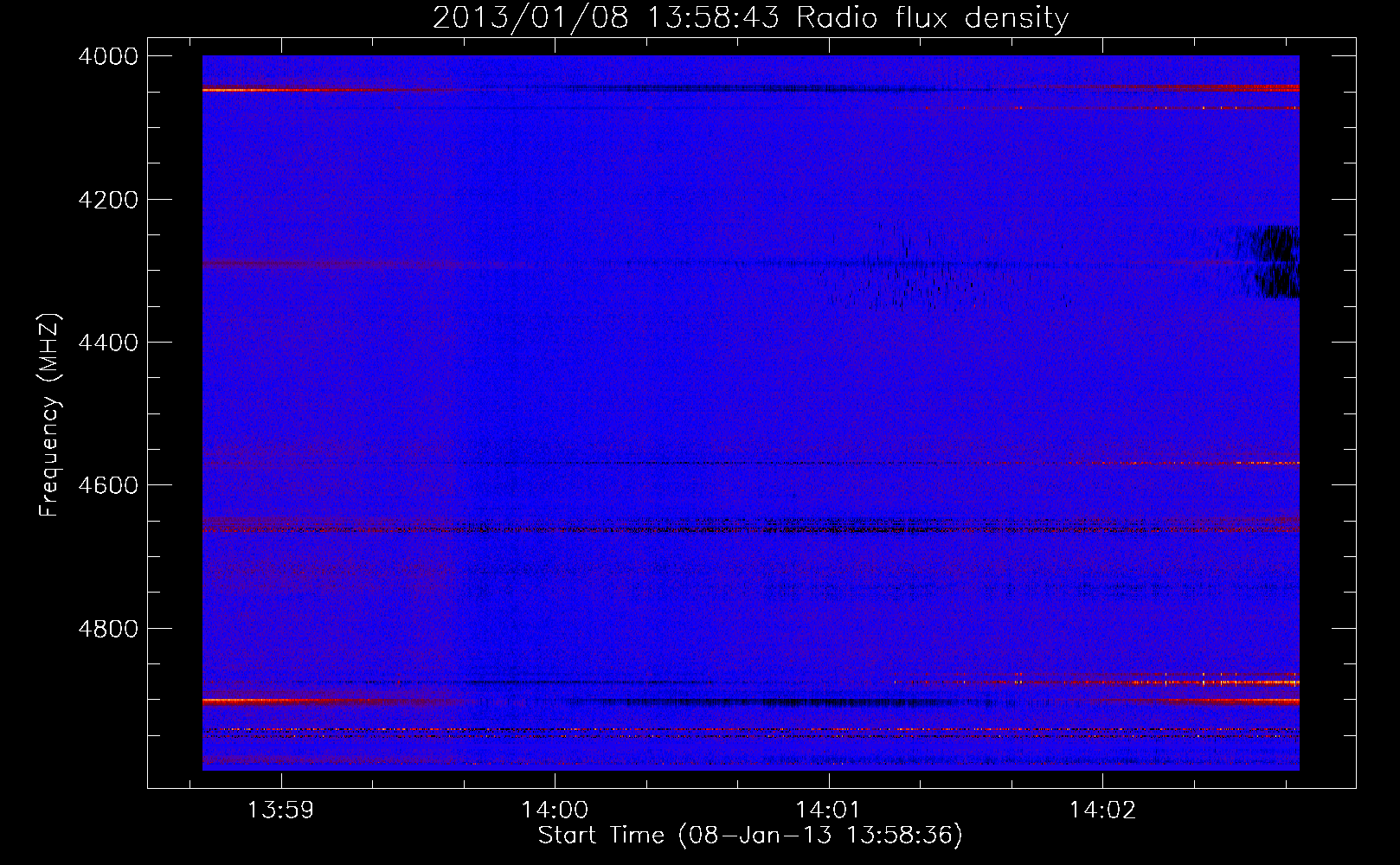Click the "Frequency (MHZ)" axis label
Image resolution: width=1400 pixels, height=865 pixels.
click(x=49, y=415)
